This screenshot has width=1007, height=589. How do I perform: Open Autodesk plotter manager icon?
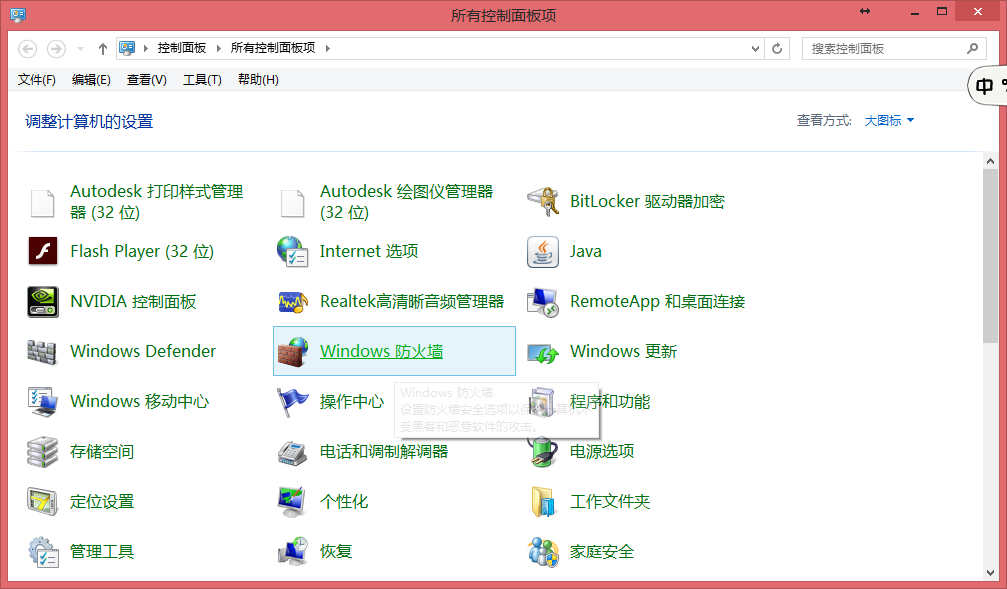(x=293, y=202)
